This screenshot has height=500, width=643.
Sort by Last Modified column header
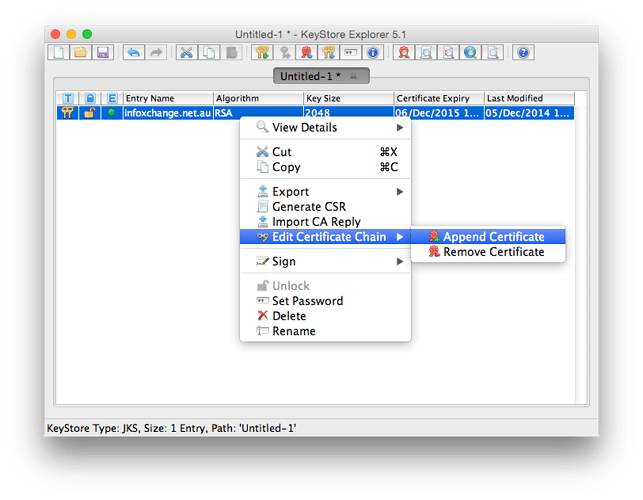click(529, 98)
